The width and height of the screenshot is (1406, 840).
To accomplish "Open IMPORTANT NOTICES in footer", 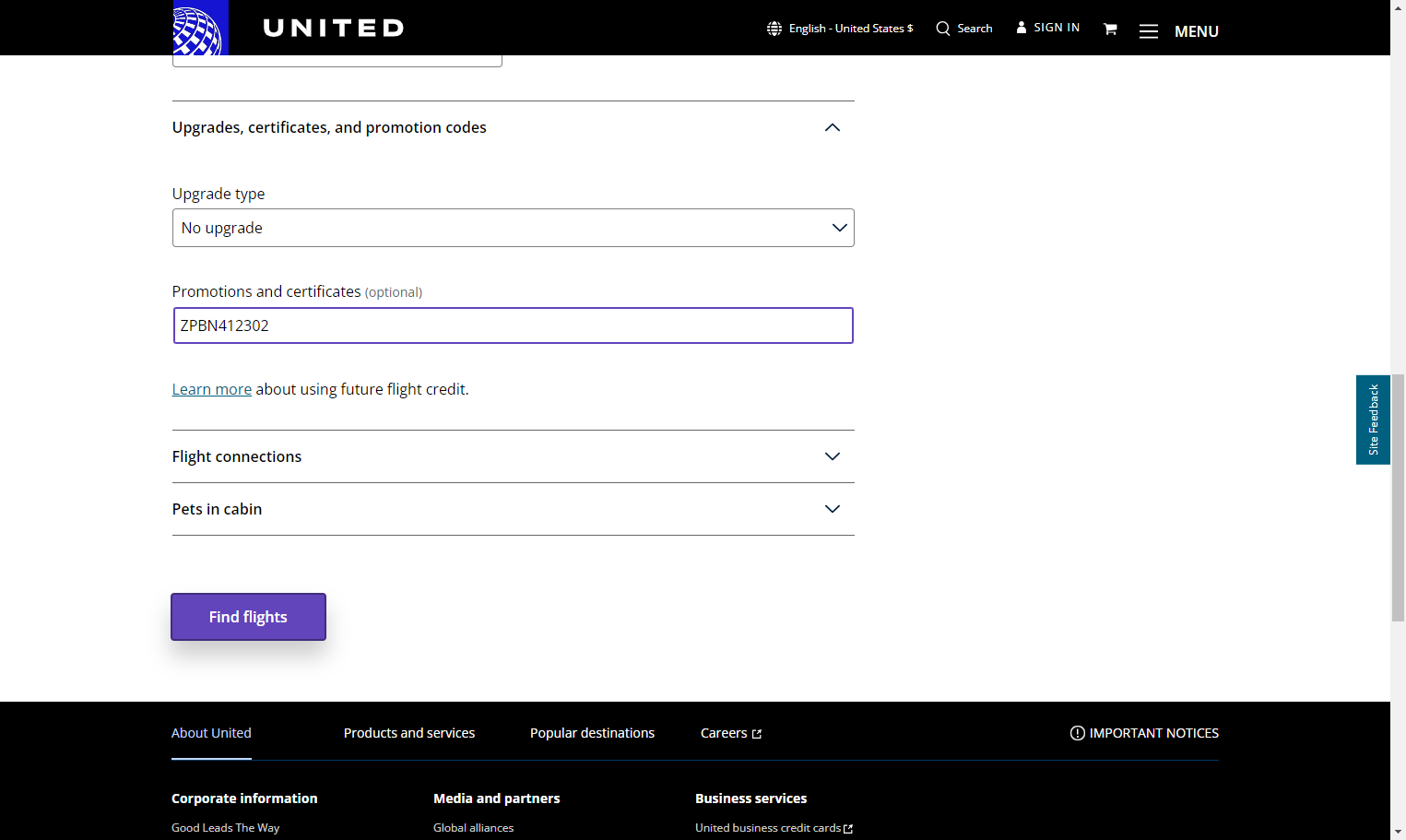I will tap(1144, 733).
